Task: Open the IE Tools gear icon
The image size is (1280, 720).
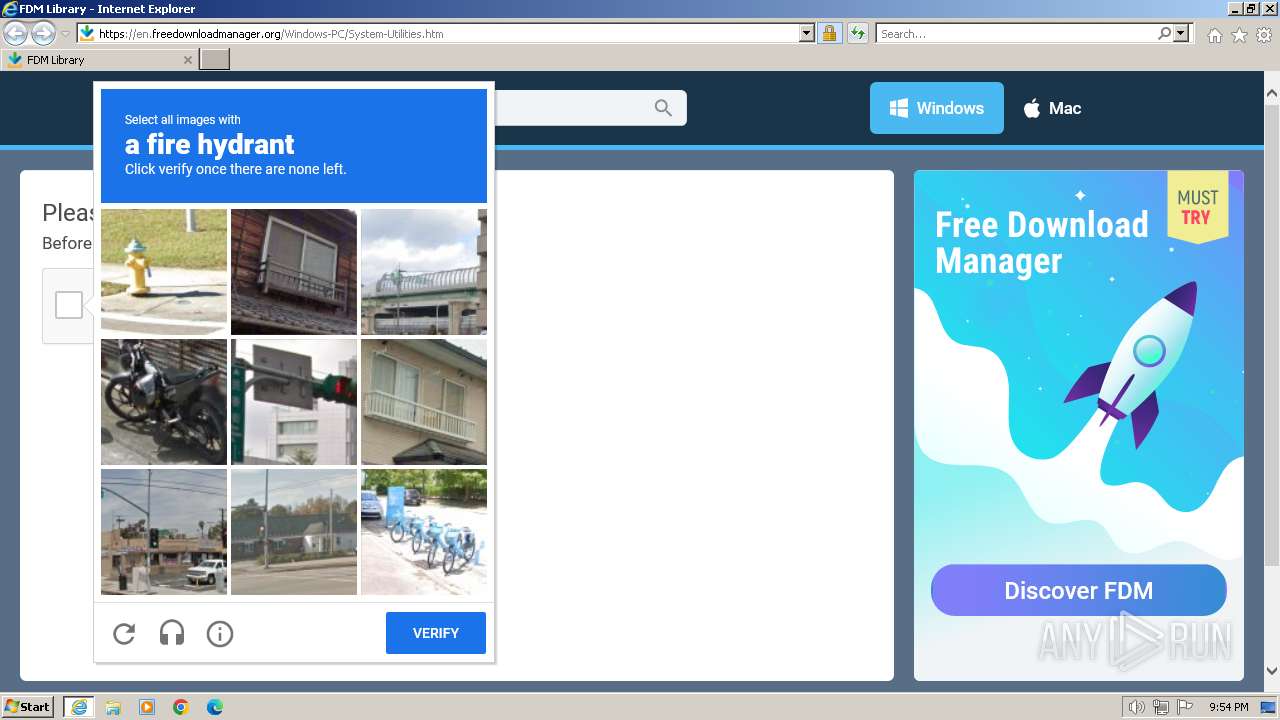Action: click(1264, 35)
